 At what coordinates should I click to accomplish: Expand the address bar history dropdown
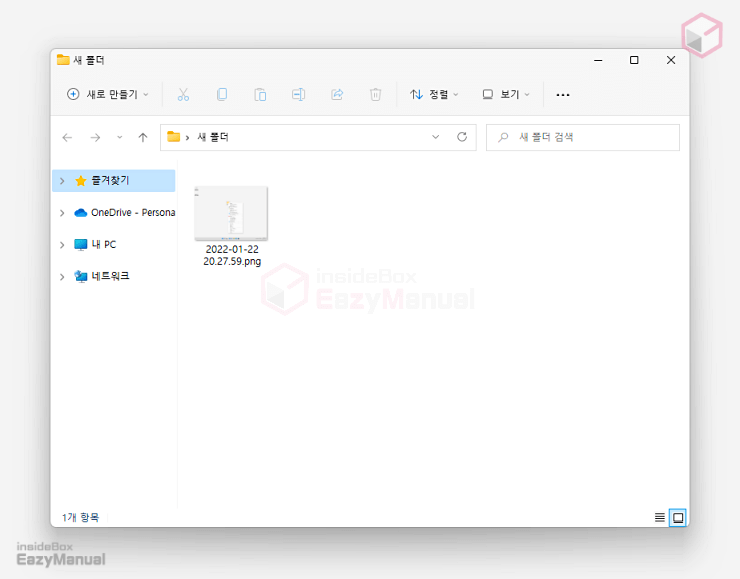click(435, 137)
